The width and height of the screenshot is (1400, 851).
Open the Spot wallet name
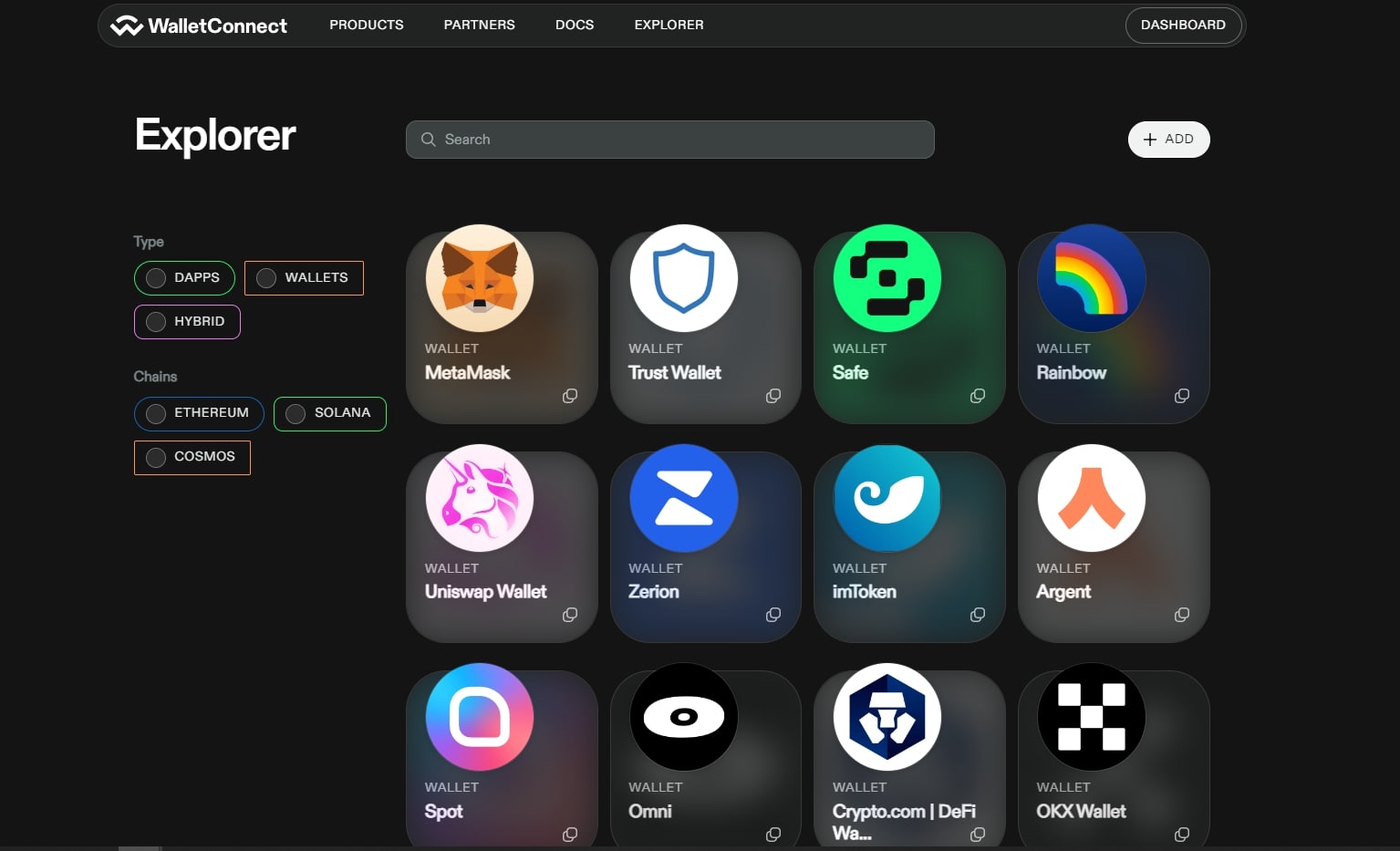(444, 812)
